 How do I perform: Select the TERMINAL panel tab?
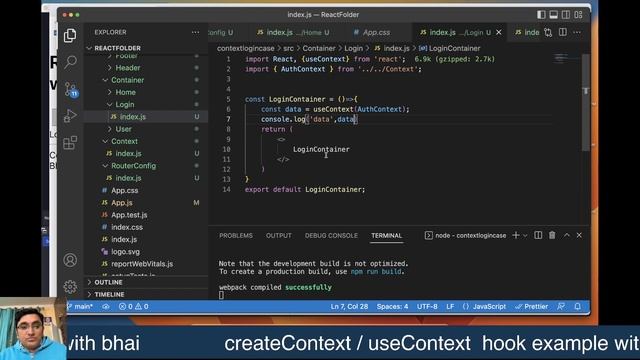[x=387, y=236]
